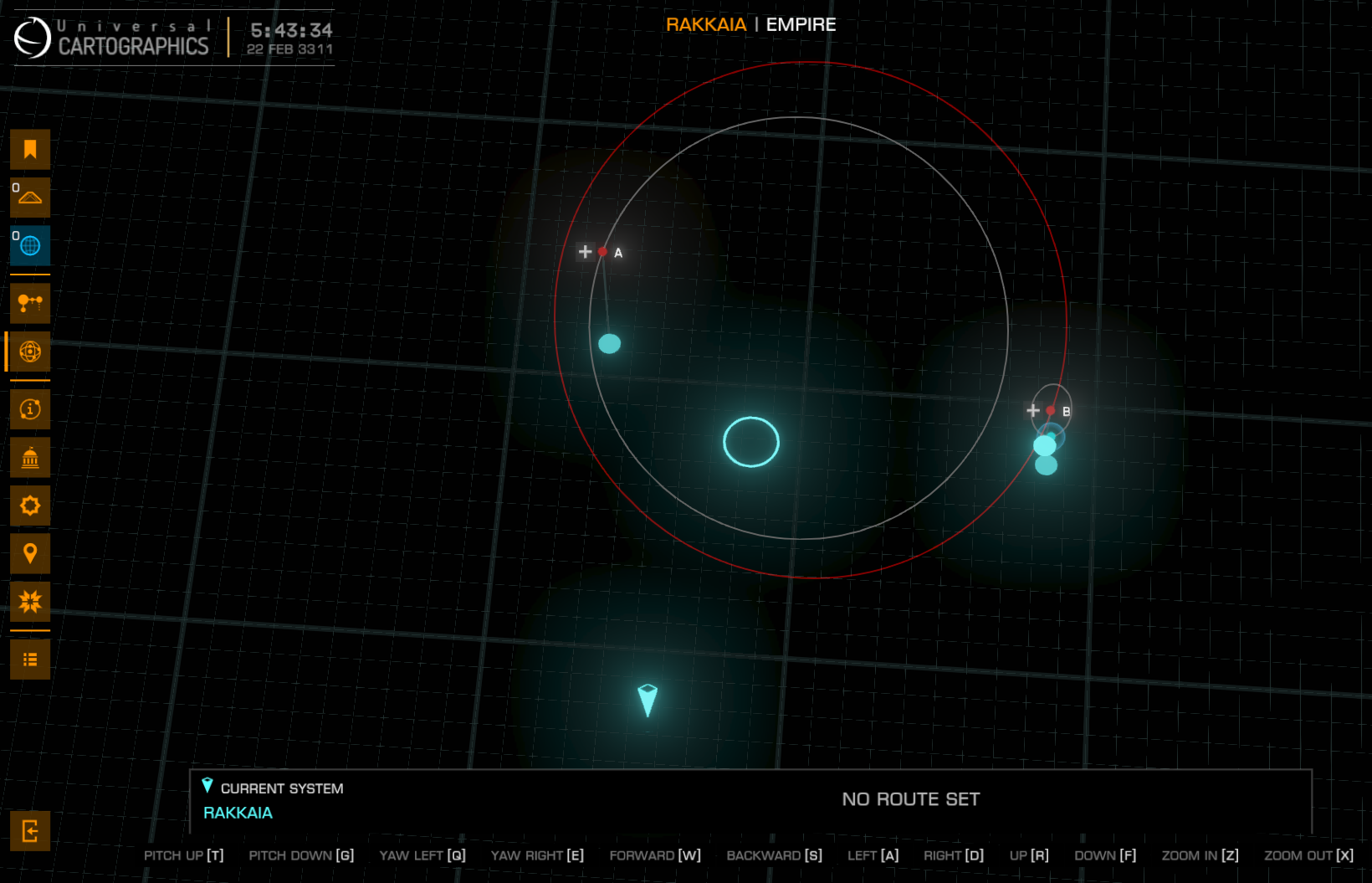Select the cyan planet below star A
The image size is (1372, 883).
pyautogui.click(x=610, y=343)
